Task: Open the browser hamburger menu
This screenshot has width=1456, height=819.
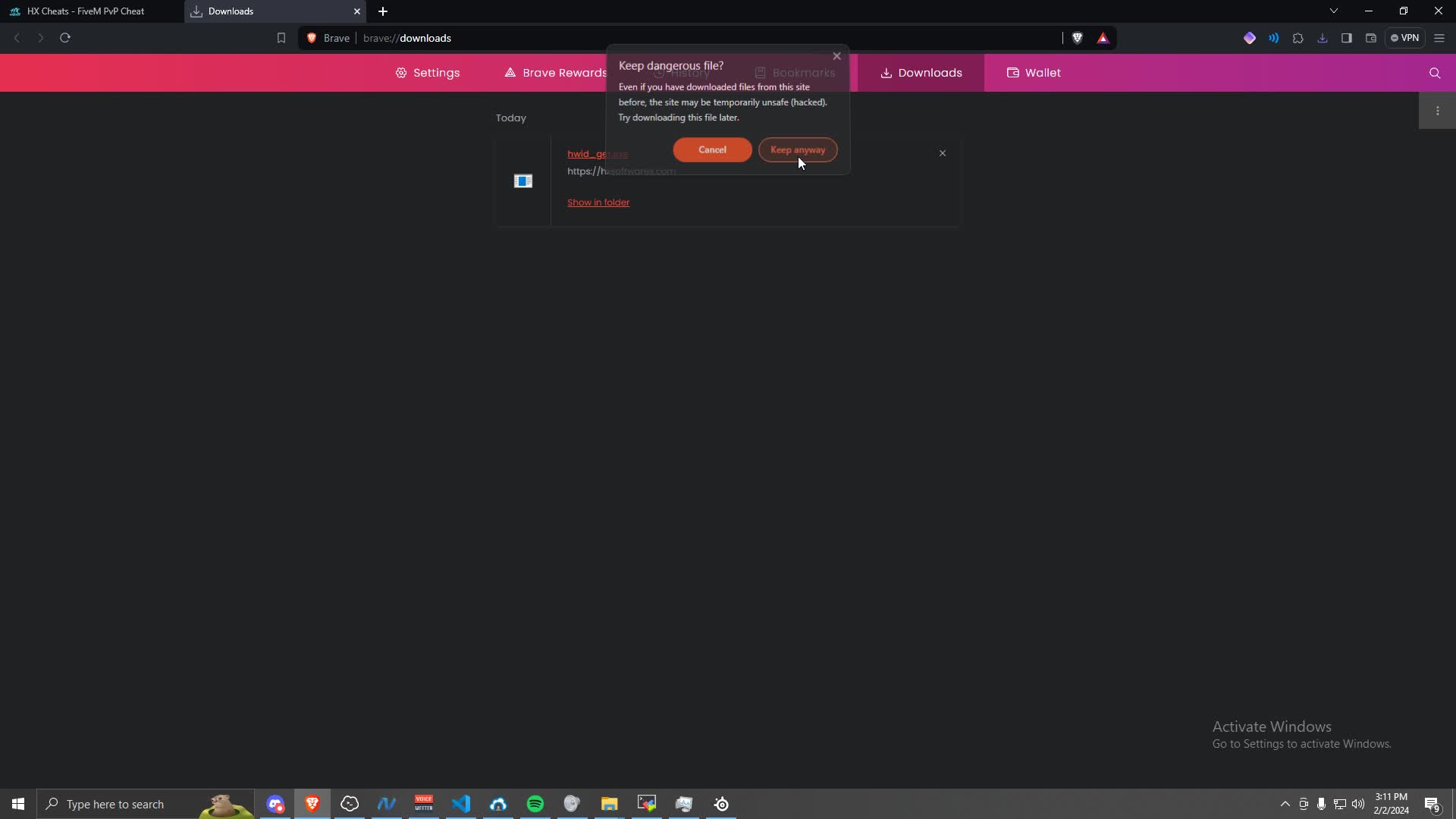Action: coord(1439,38)
